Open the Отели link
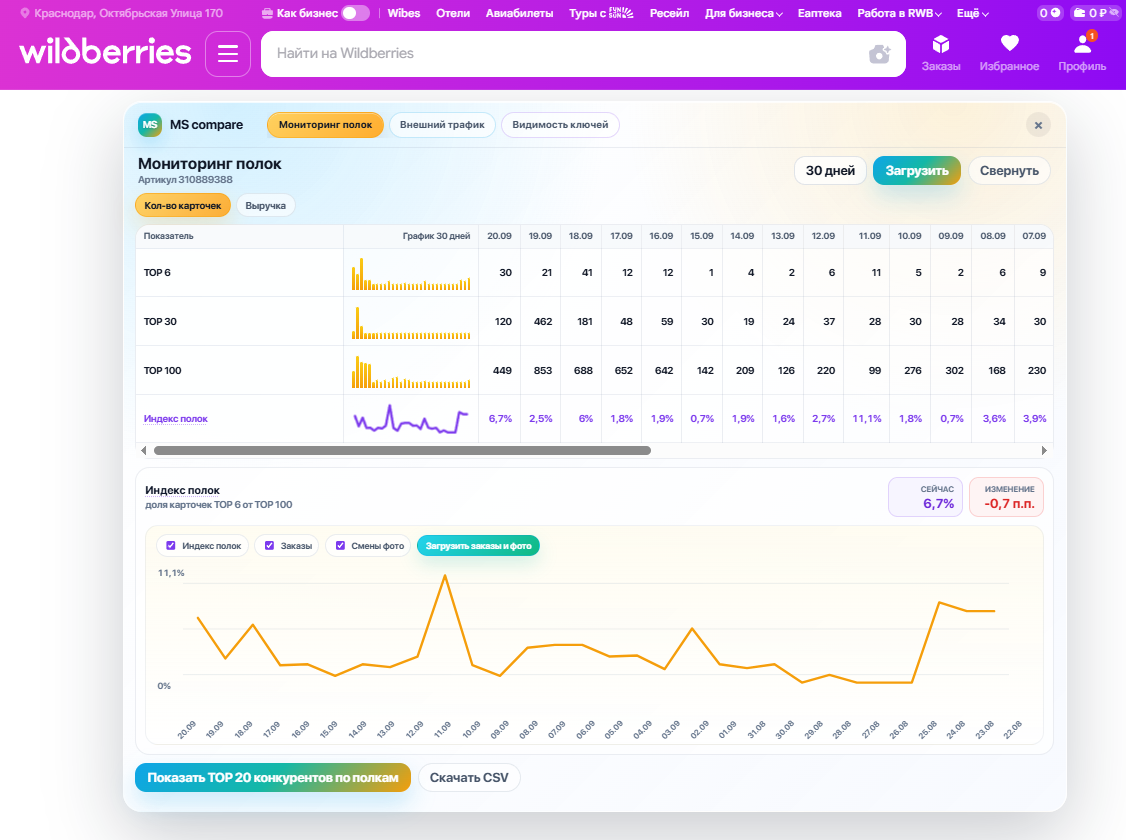 point(453,13)
